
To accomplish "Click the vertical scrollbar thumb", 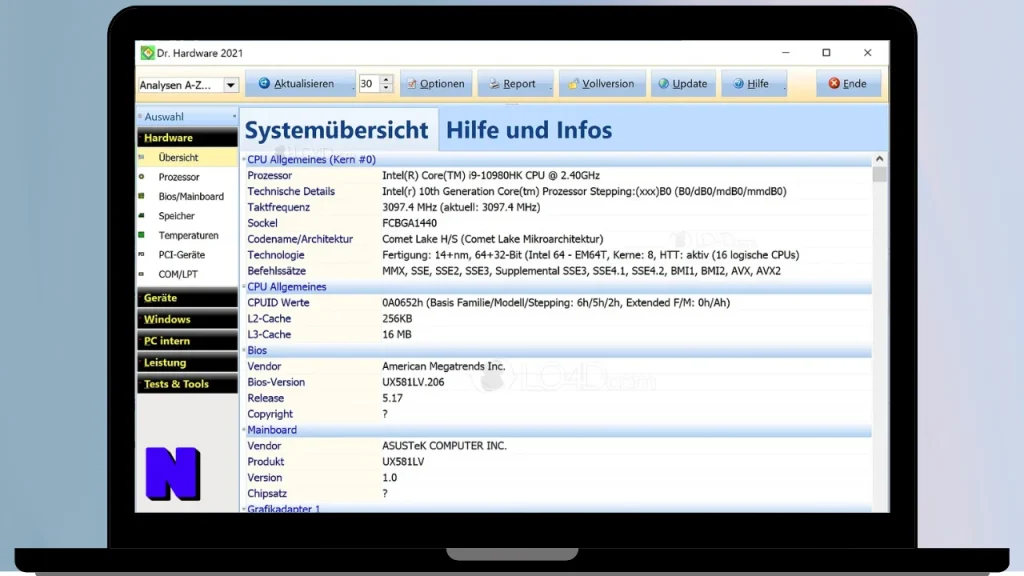I will point(880,174).
